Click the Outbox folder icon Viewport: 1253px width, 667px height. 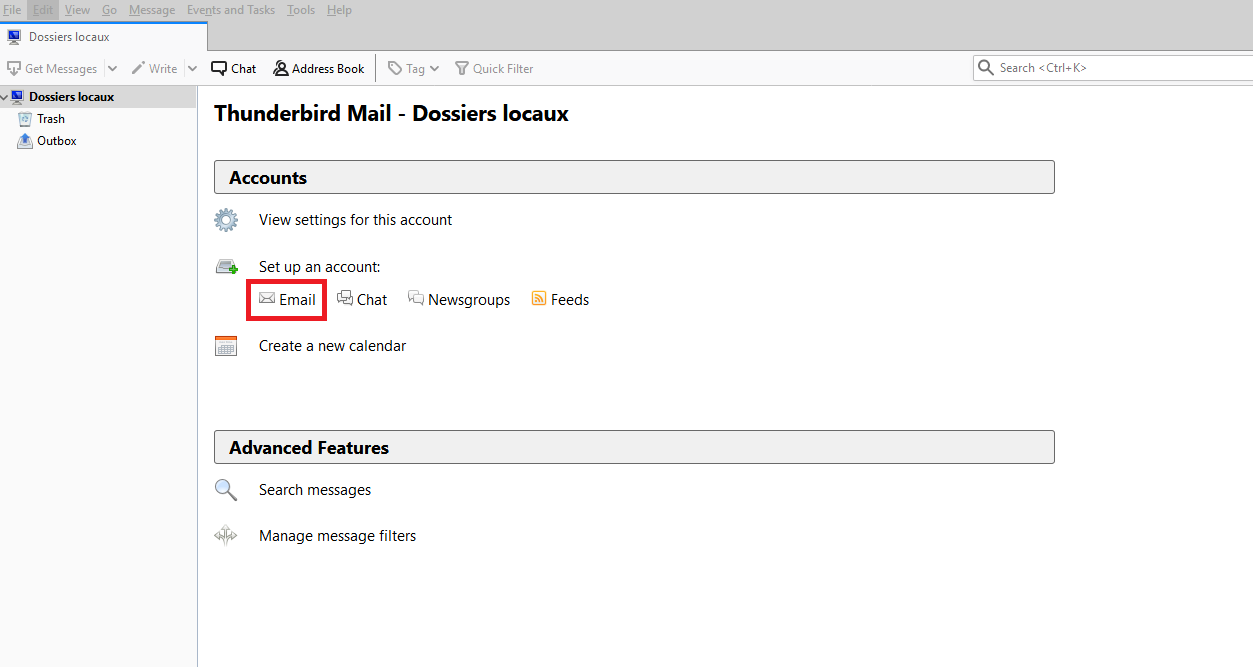(25, 141)
